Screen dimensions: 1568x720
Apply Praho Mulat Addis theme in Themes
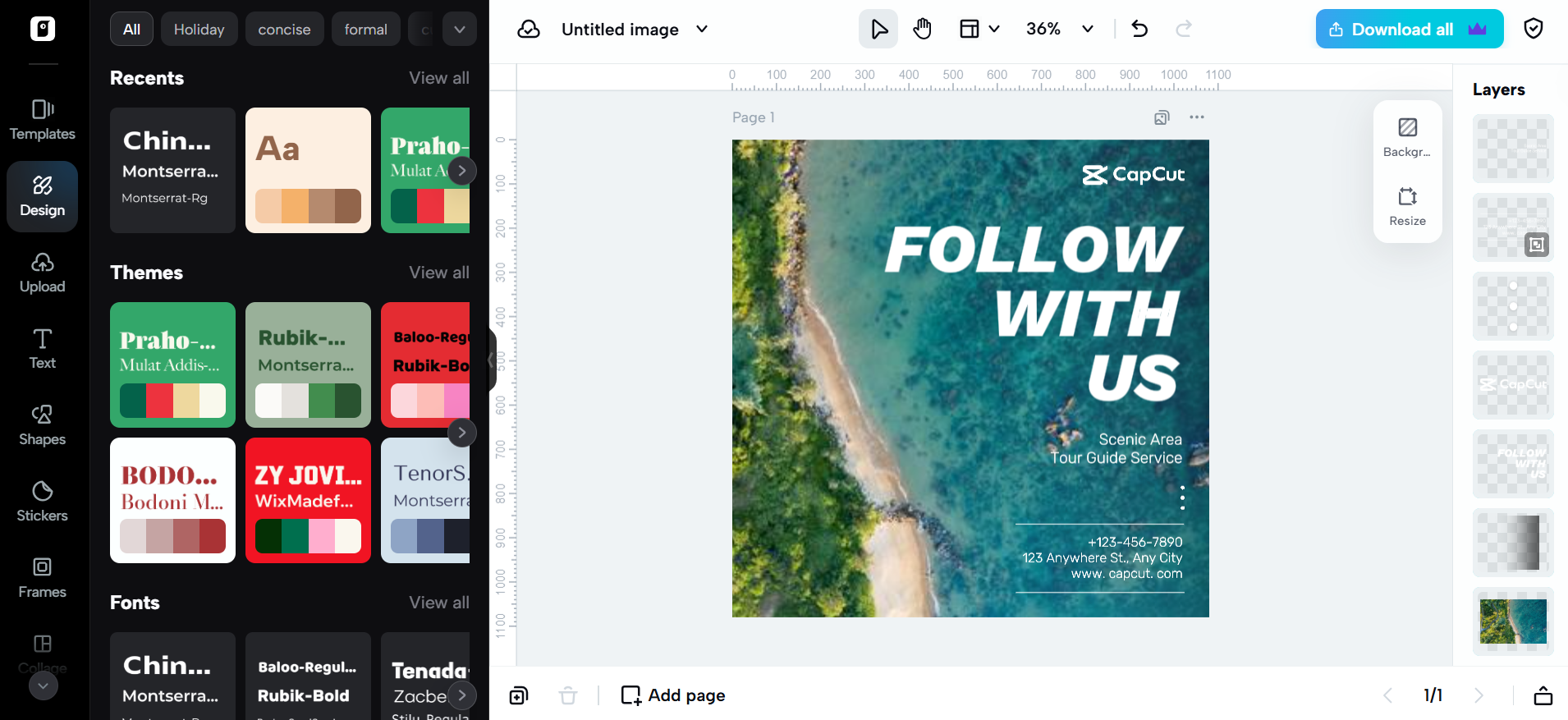click(172, 365)
